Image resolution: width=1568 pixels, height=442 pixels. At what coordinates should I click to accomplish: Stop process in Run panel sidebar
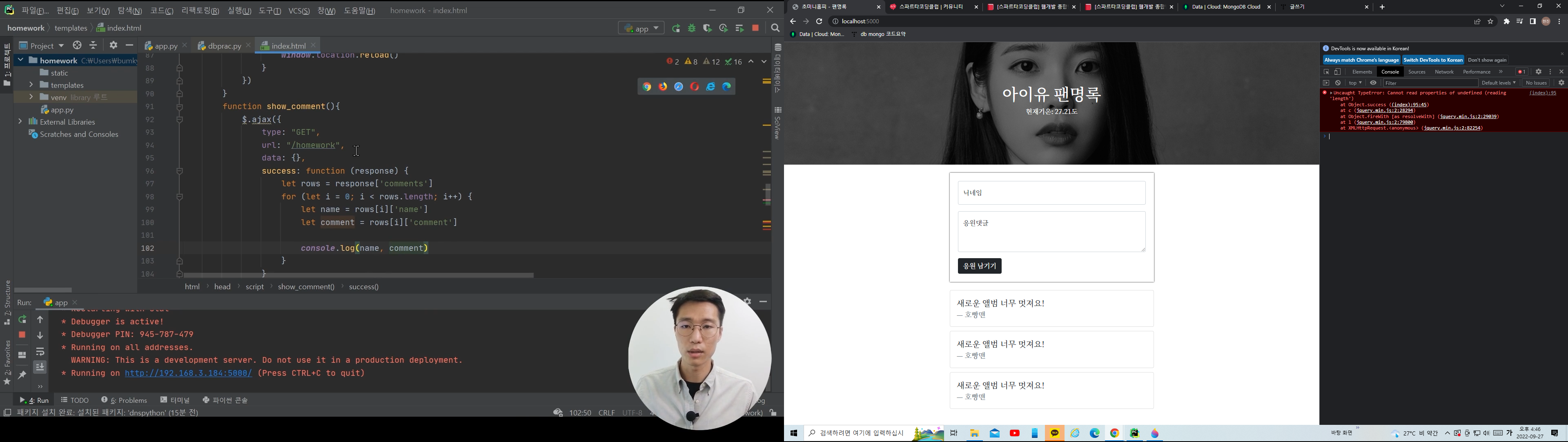coord(22,335)
